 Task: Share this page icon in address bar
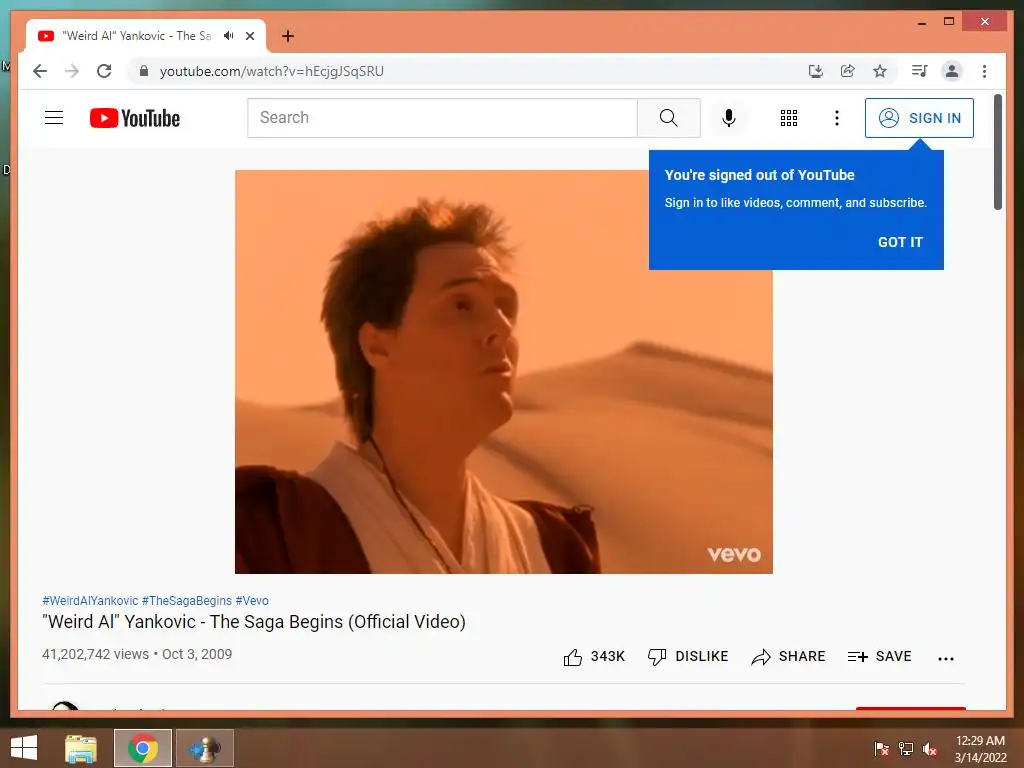pos(848,71)
